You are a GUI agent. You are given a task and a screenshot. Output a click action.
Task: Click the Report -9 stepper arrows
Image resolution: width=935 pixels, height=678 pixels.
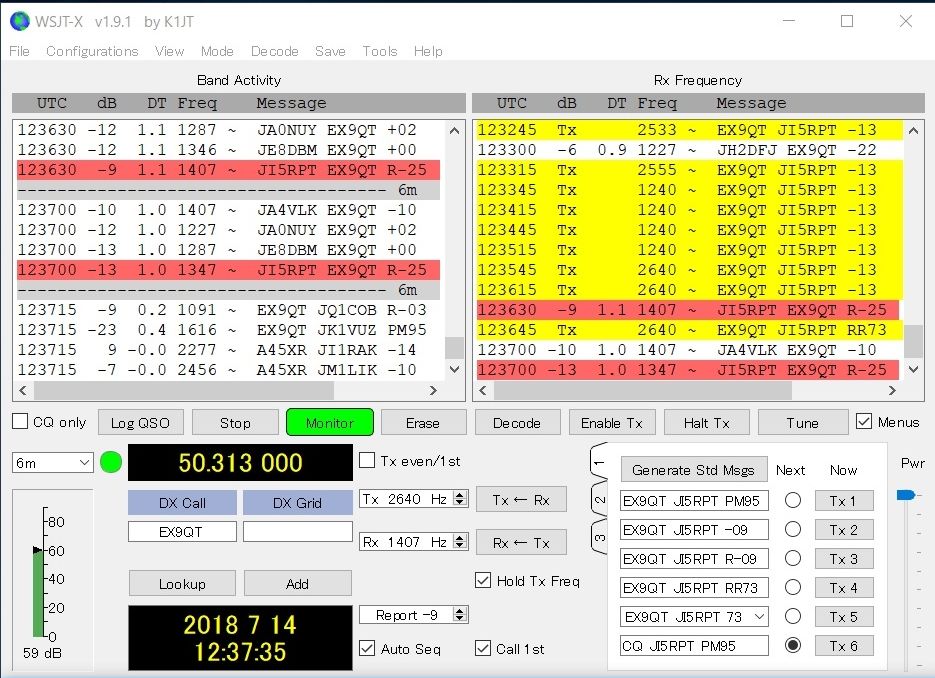(460, 614)
